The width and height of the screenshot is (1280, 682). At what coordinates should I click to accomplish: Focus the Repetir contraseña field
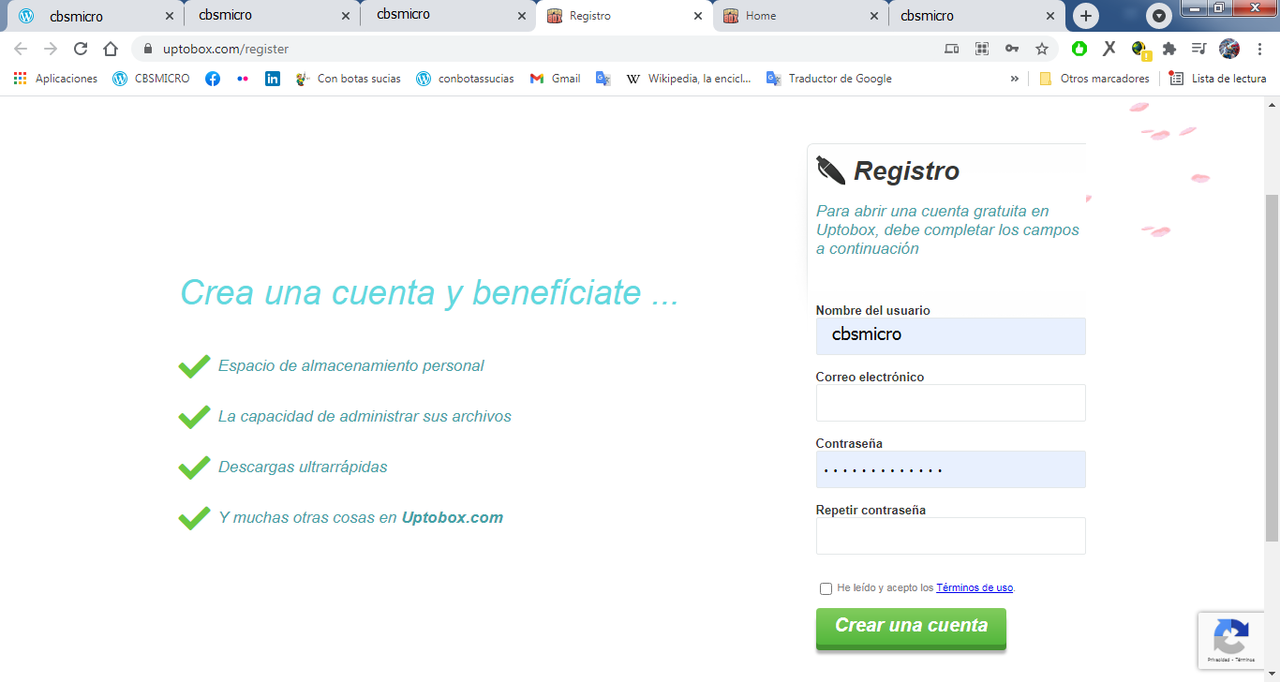[x=950, y=535]
